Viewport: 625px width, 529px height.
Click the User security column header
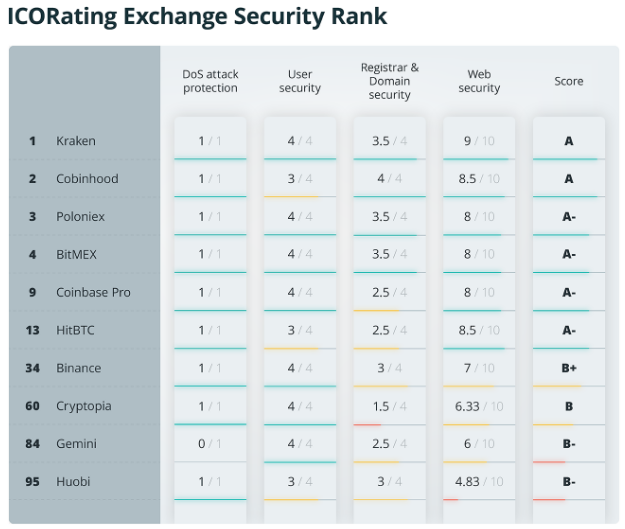[x=300, y=81]
